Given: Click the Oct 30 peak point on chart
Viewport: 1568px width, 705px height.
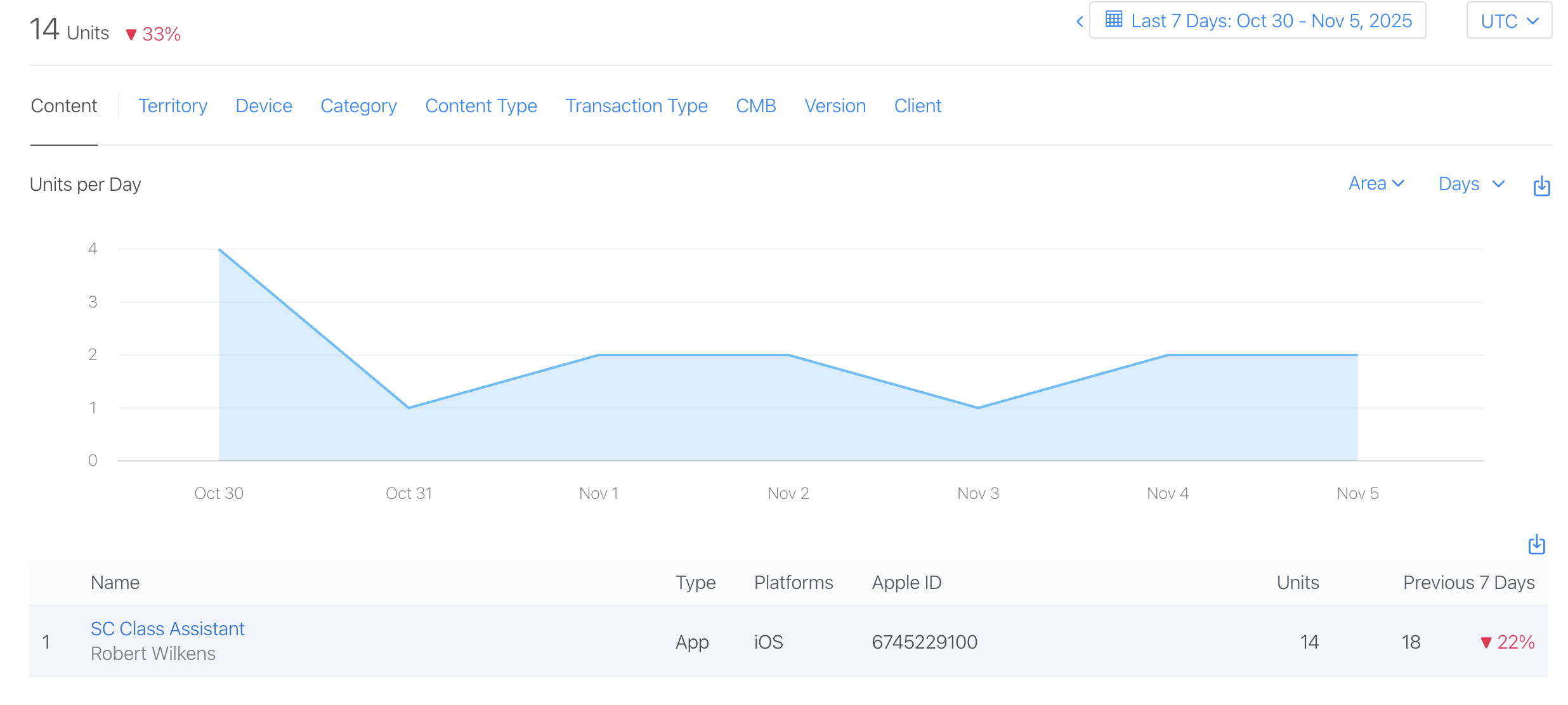Looking at the screenshot, I should (219, 250).
